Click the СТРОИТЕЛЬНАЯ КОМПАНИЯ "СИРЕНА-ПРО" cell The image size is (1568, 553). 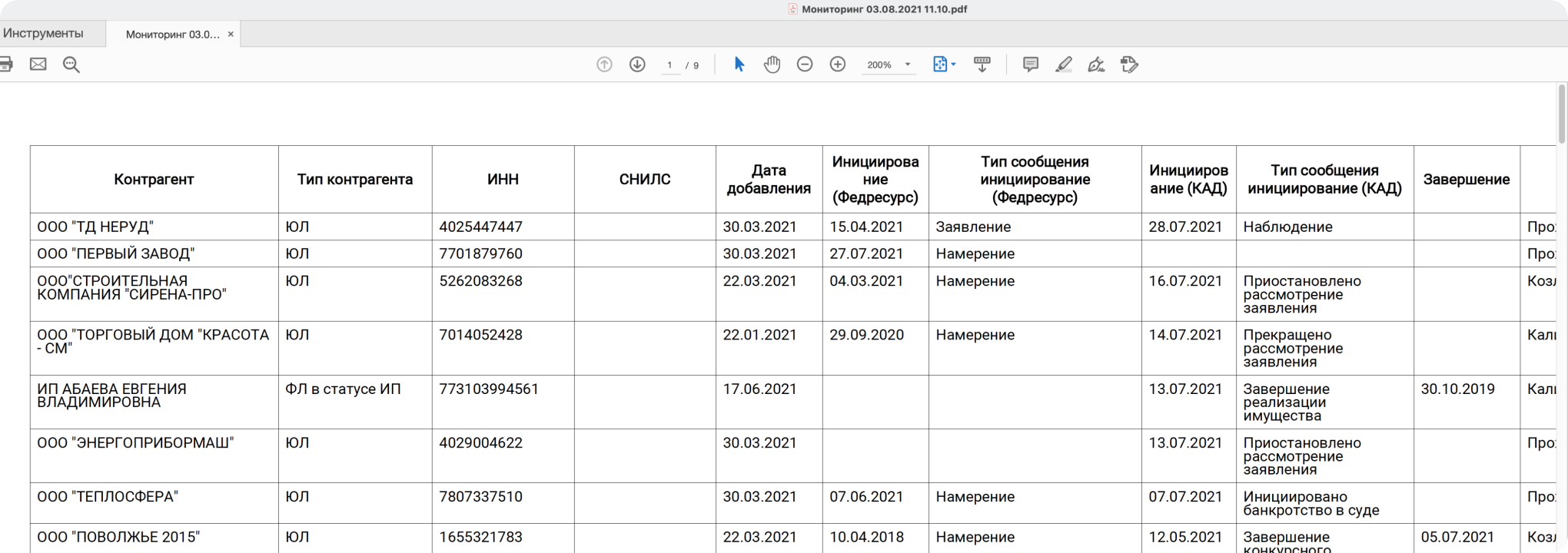coord(154,294)
